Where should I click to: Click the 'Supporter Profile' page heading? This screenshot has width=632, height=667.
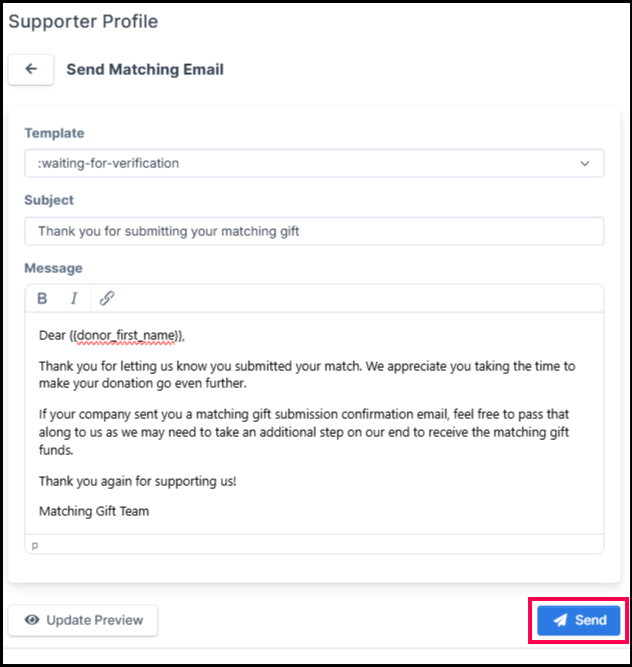tap(83, 21)
